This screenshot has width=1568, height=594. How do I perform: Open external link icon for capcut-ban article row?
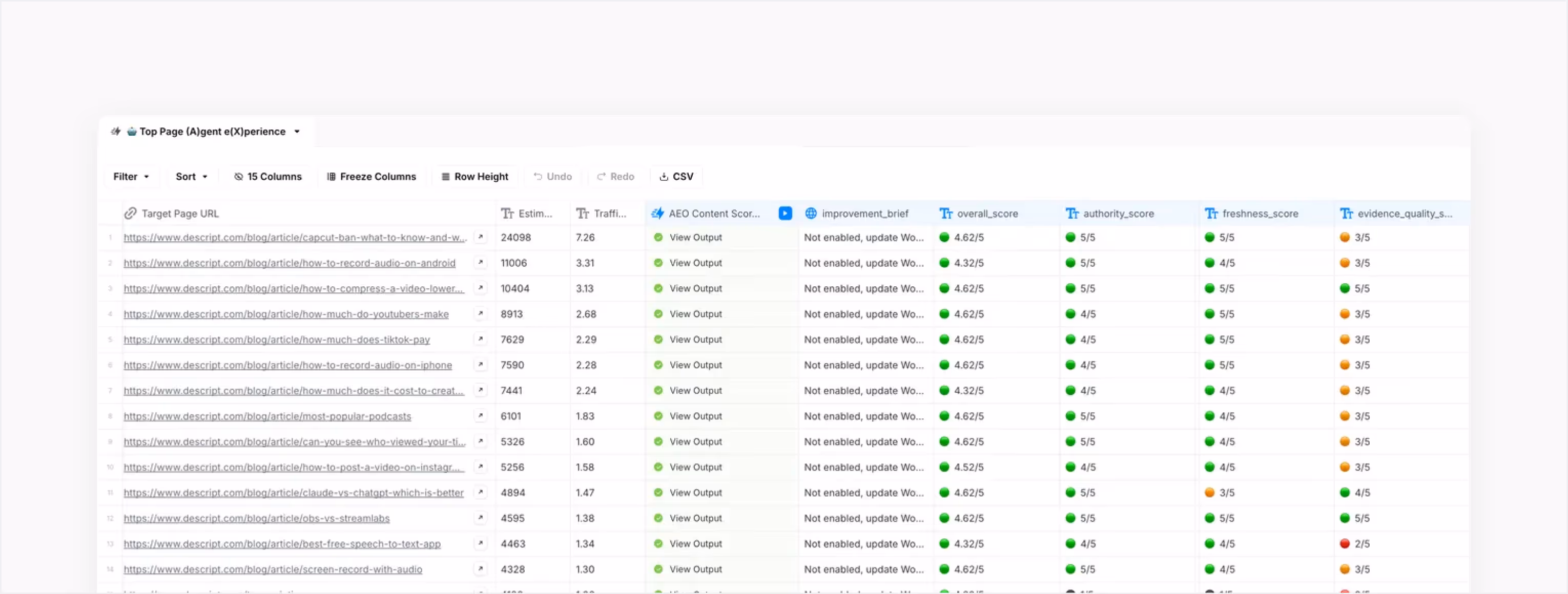click(480, 237)
